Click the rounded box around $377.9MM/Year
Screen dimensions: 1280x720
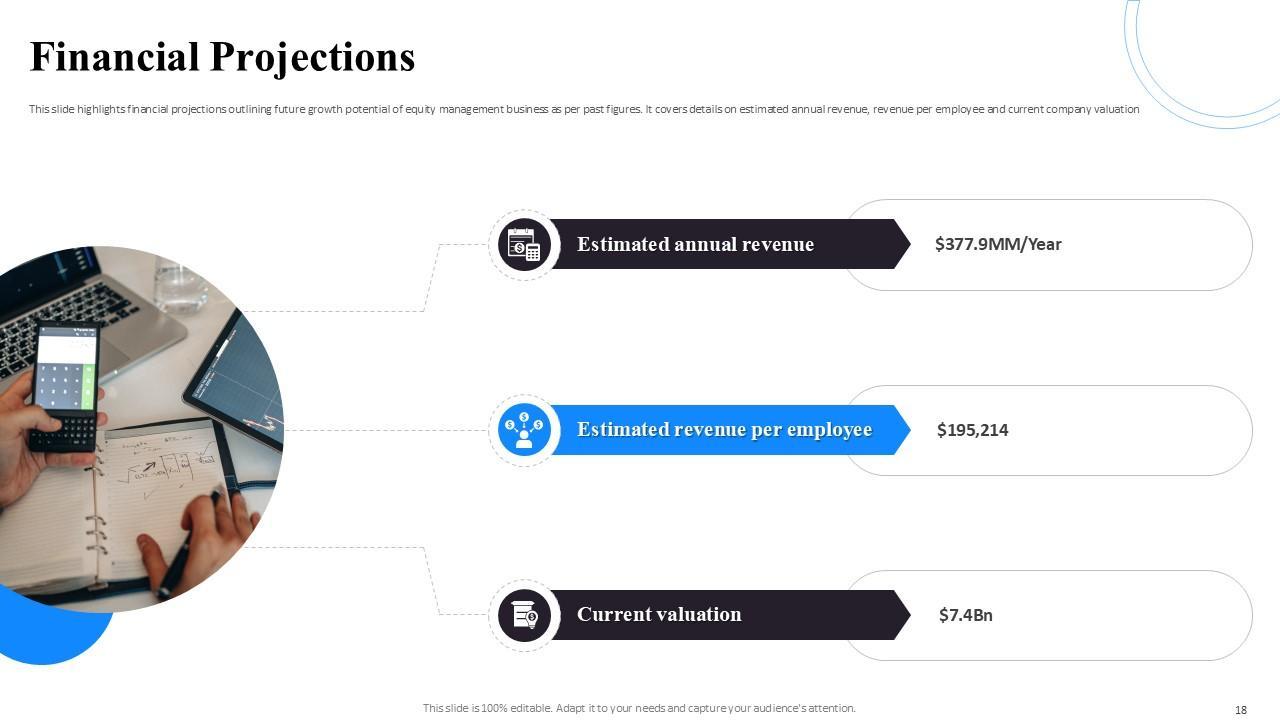[x=1150, y=244]
